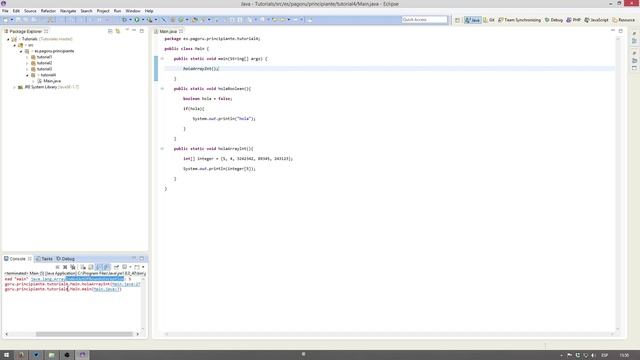The image size is (640, 360).
Task: Collapse all in Package Explorer
Action: pyautogui.click(x=110, y=31)
